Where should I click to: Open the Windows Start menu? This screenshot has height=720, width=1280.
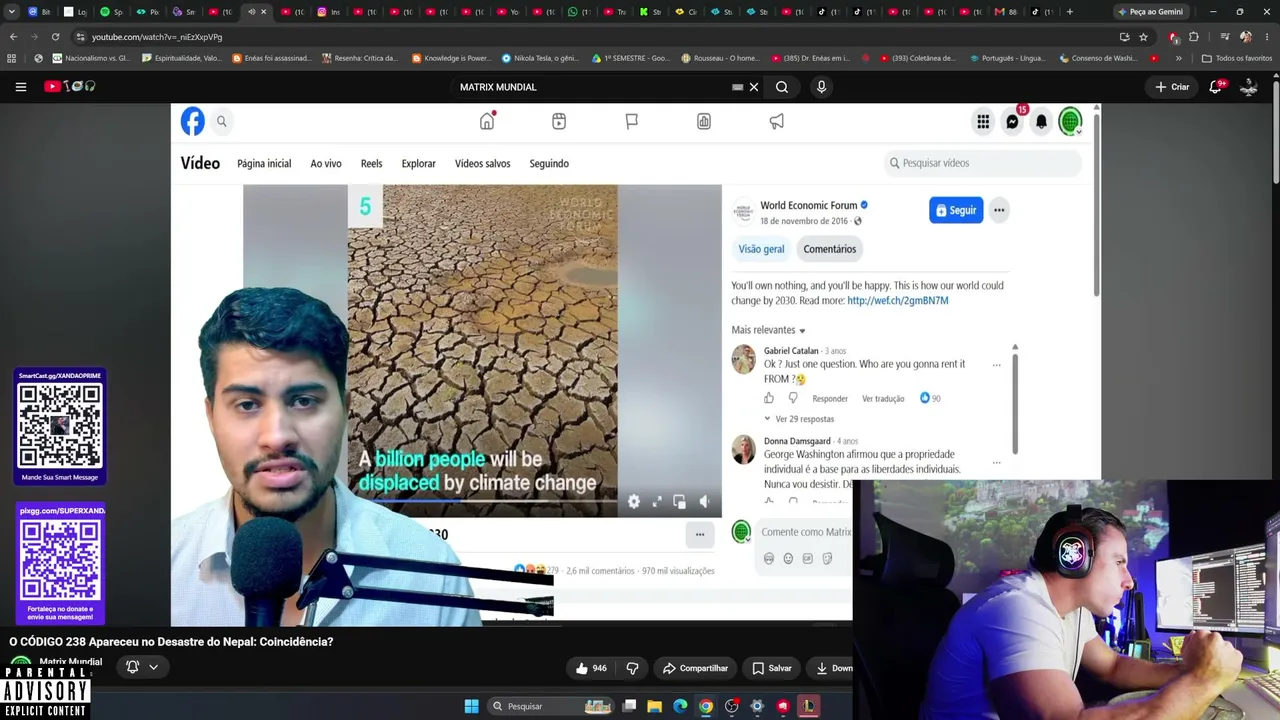coord(471,706)
